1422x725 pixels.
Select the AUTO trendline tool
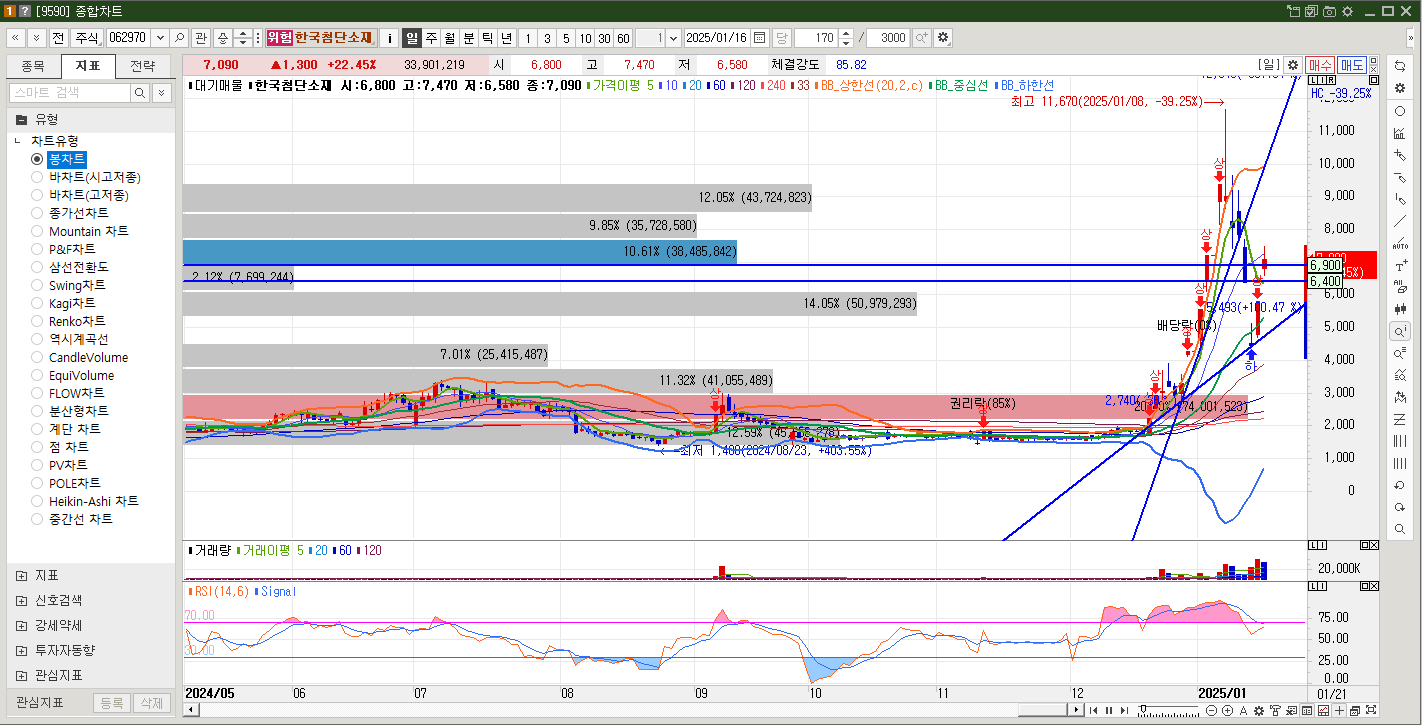tap(1400, 243)
